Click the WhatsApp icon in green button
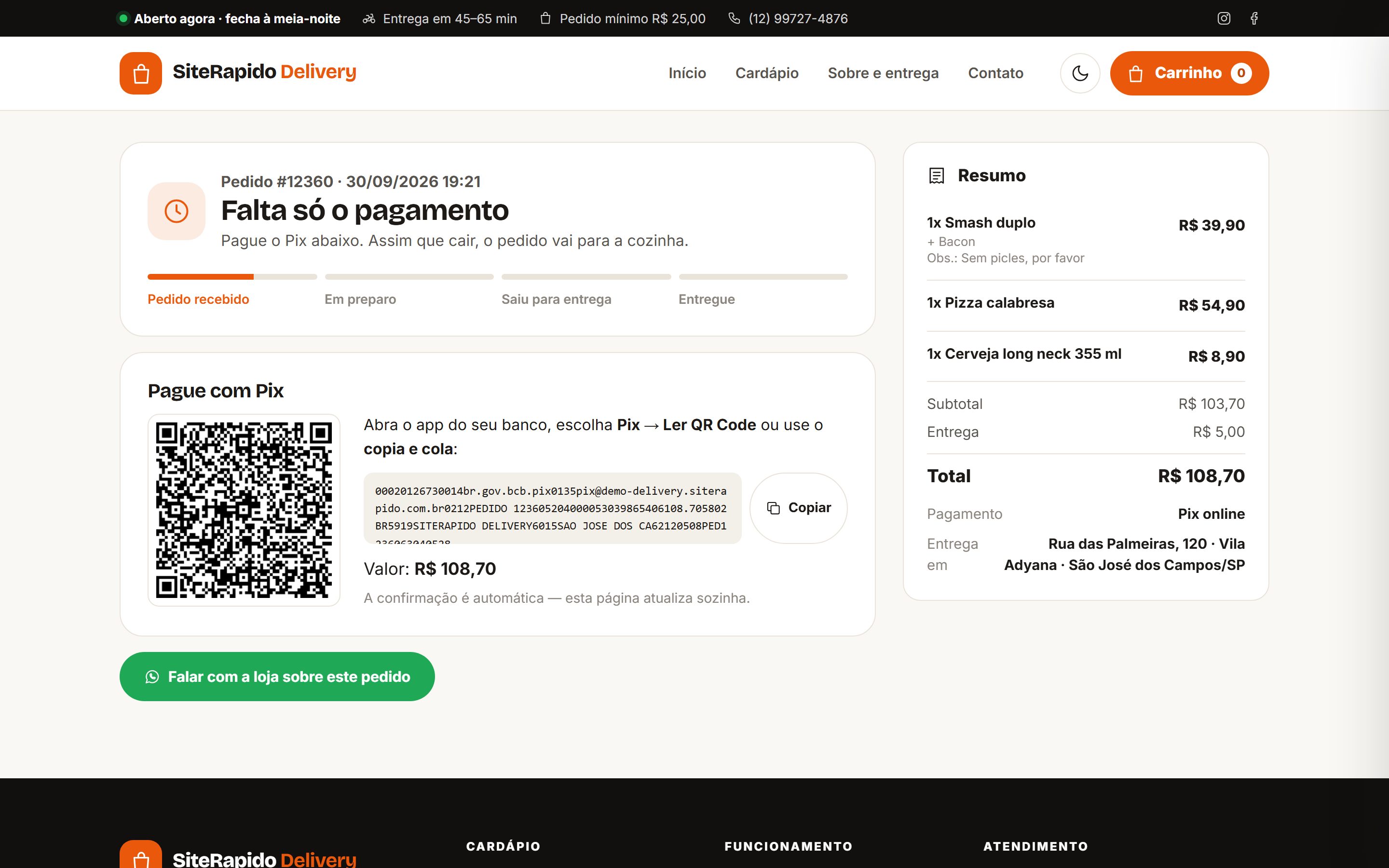1389x868 pixels. coord(152,677)
